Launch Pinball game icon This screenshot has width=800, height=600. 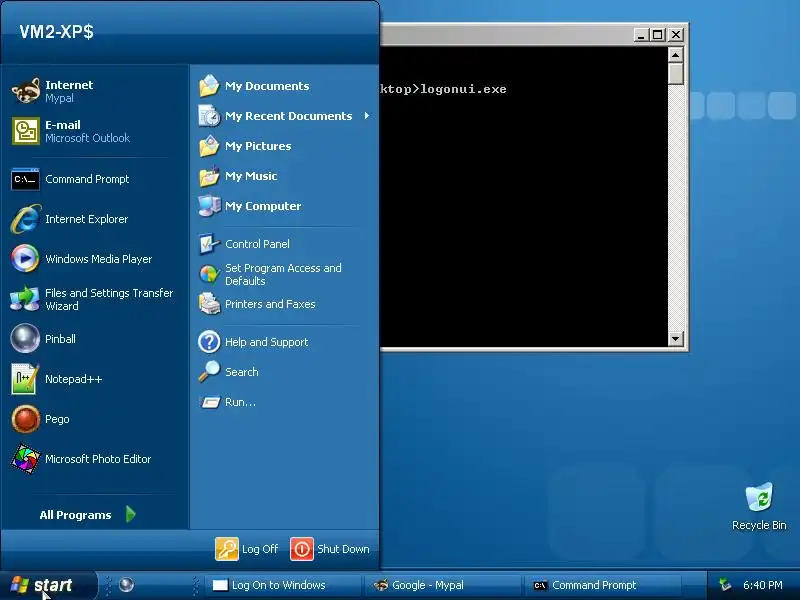(x=25, y=339)
